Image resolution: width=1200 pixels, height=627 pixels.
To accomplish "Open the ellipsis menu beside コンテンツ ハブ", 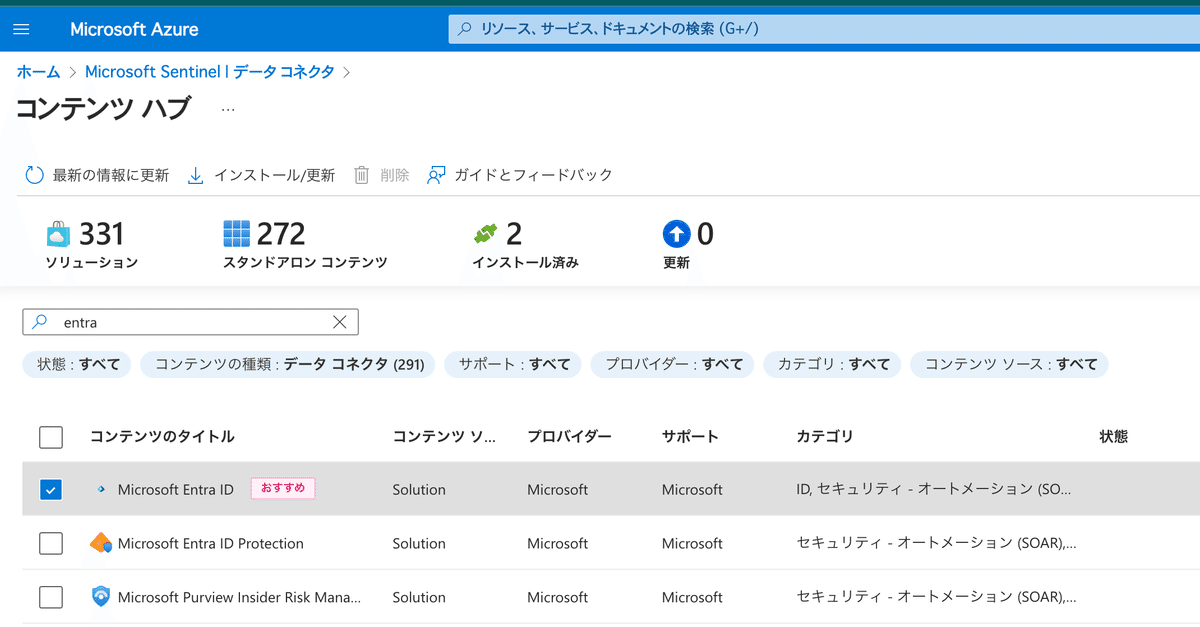I will click(x=228, y=108).
